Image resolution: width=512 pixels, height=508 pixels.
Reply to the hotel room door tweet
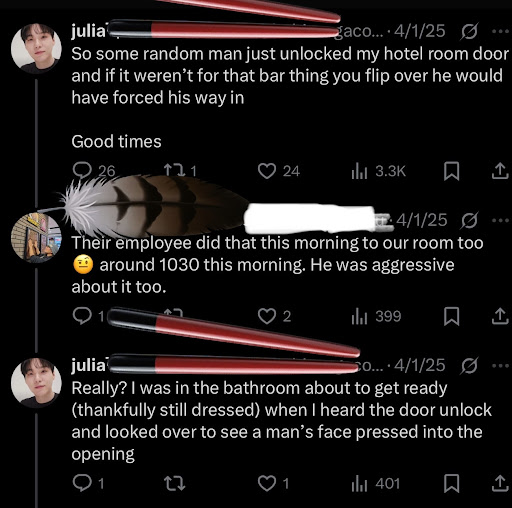(x=82, y=171)
